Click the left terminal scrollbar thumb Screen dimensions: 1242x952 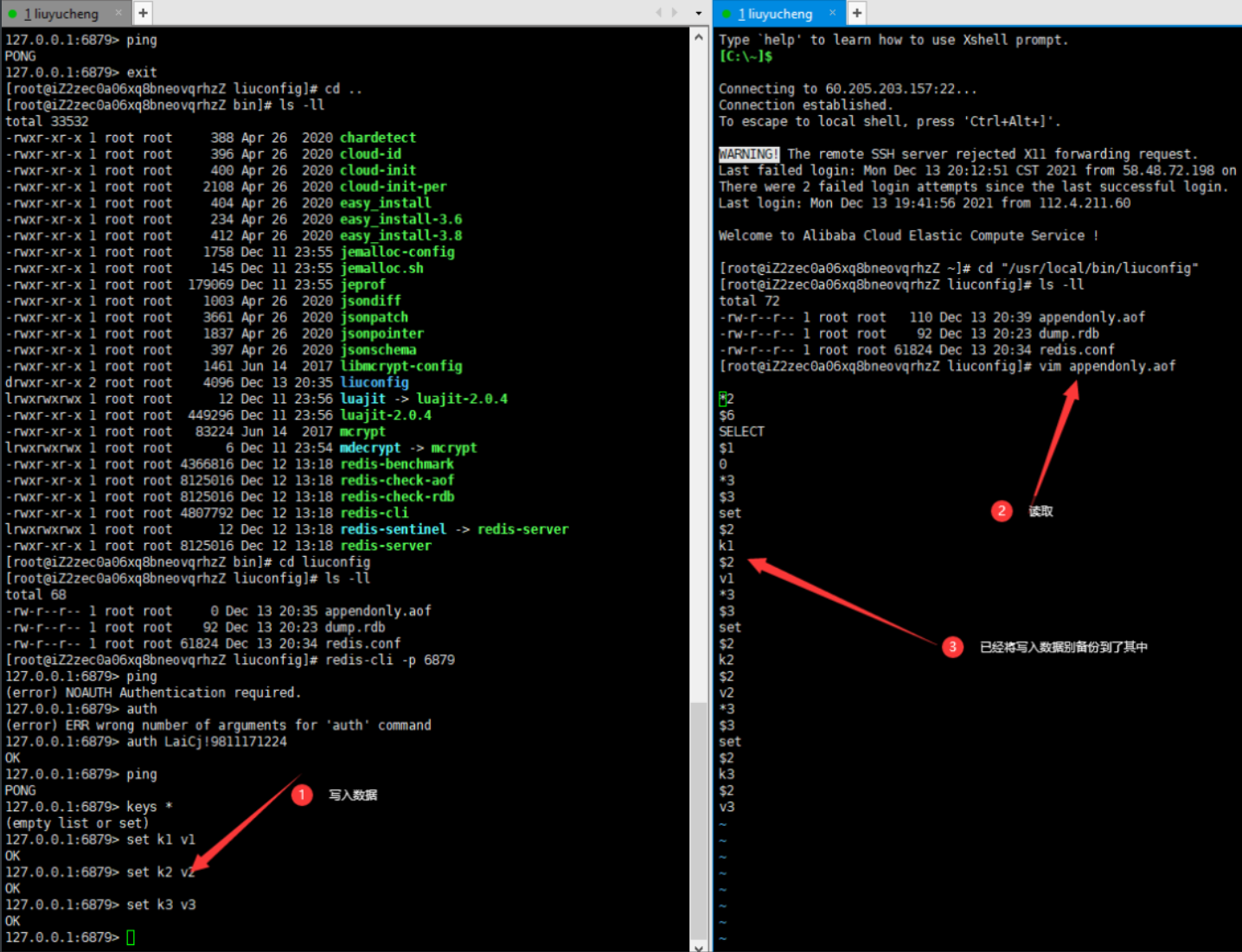(x=699, y=821)
